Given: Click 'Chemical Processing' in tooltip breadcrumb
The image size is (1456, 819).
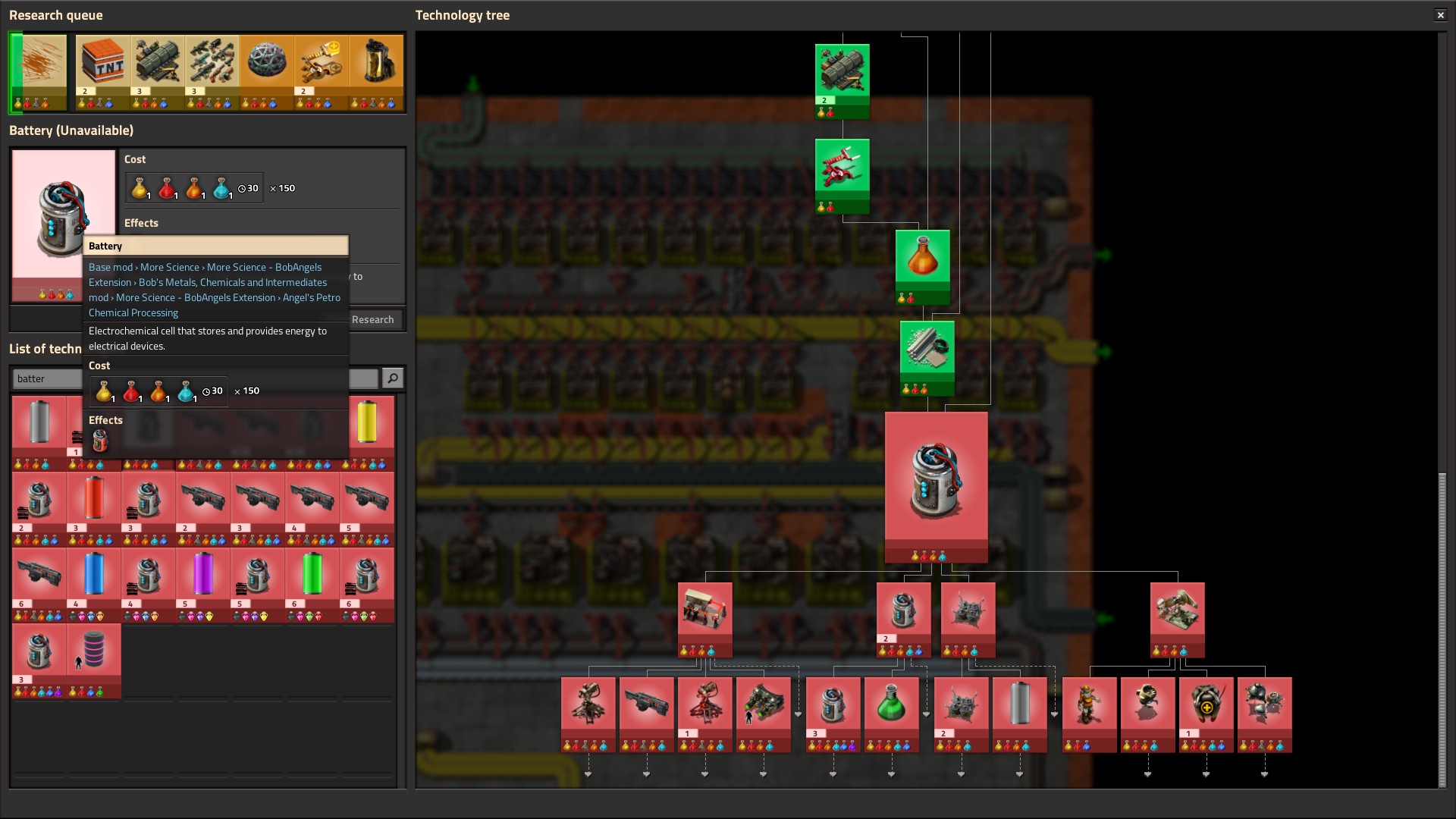Looking at the screenshot, I should [133, 312].
